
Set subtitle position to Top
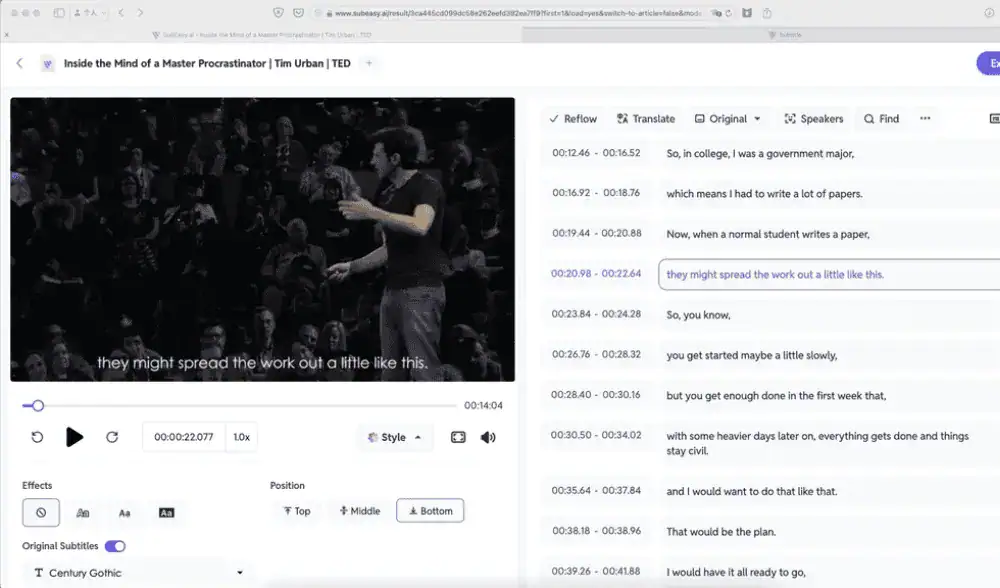tap(297, 511)
